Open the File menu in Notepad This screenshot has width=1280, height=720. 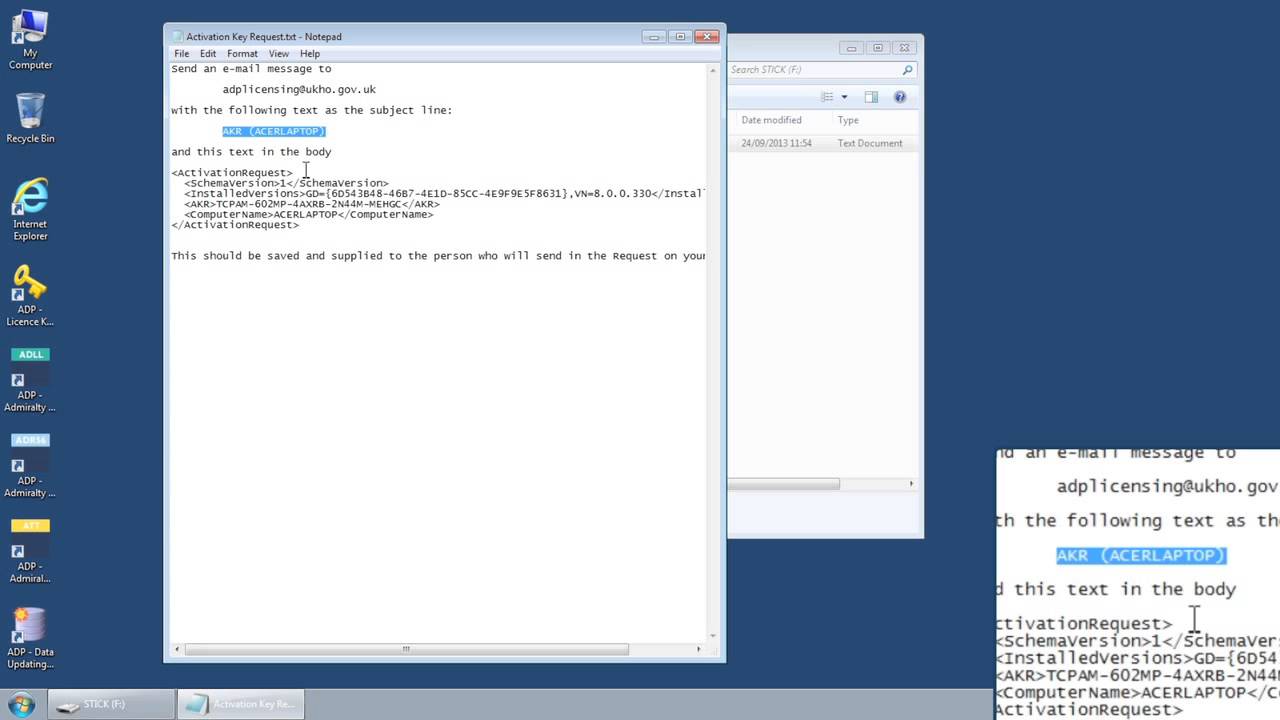tap(182, 54)
